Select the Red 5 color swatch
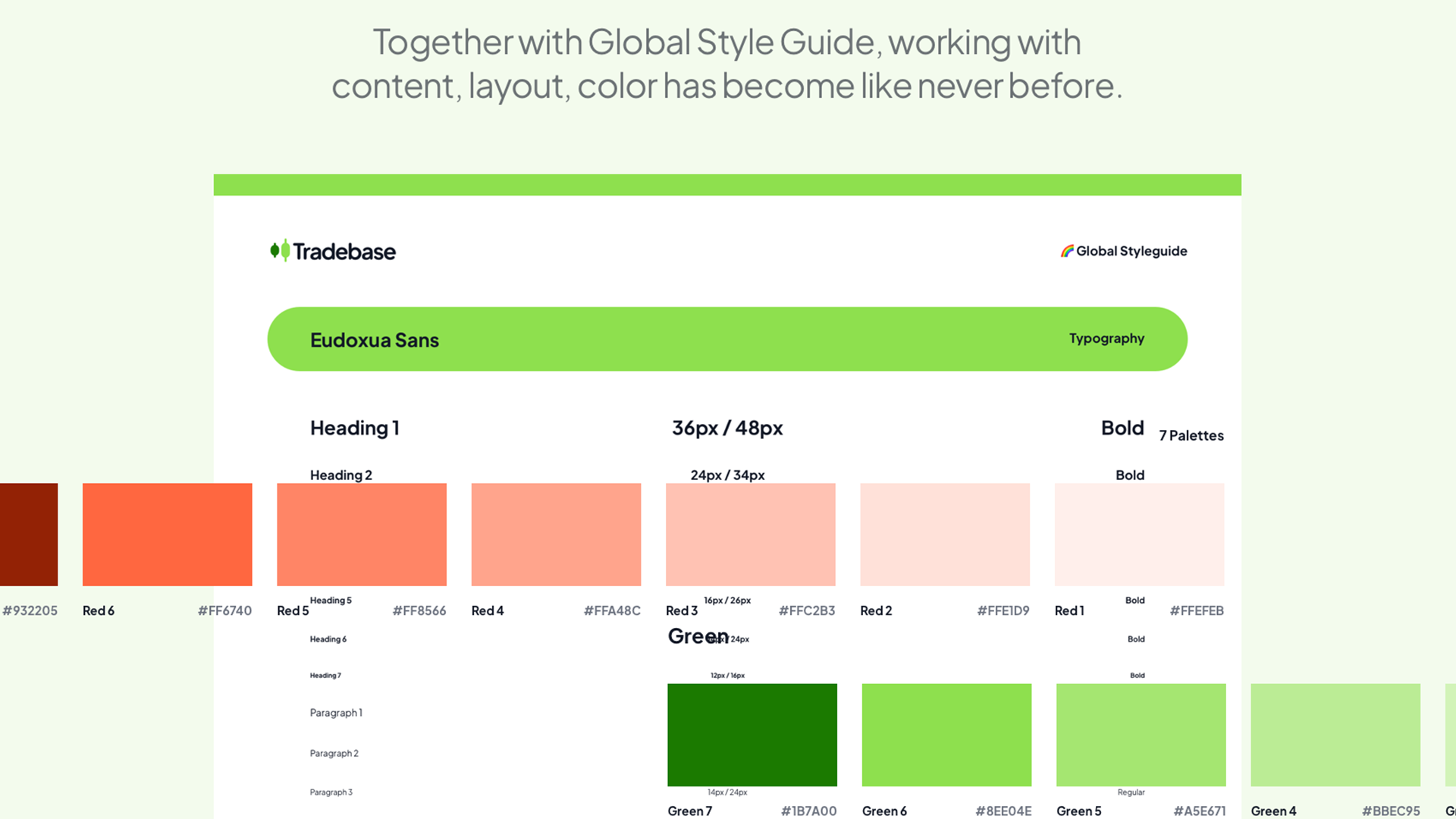Image resolution: width=1456 pixels, height=819 pixels. point(362,535)
